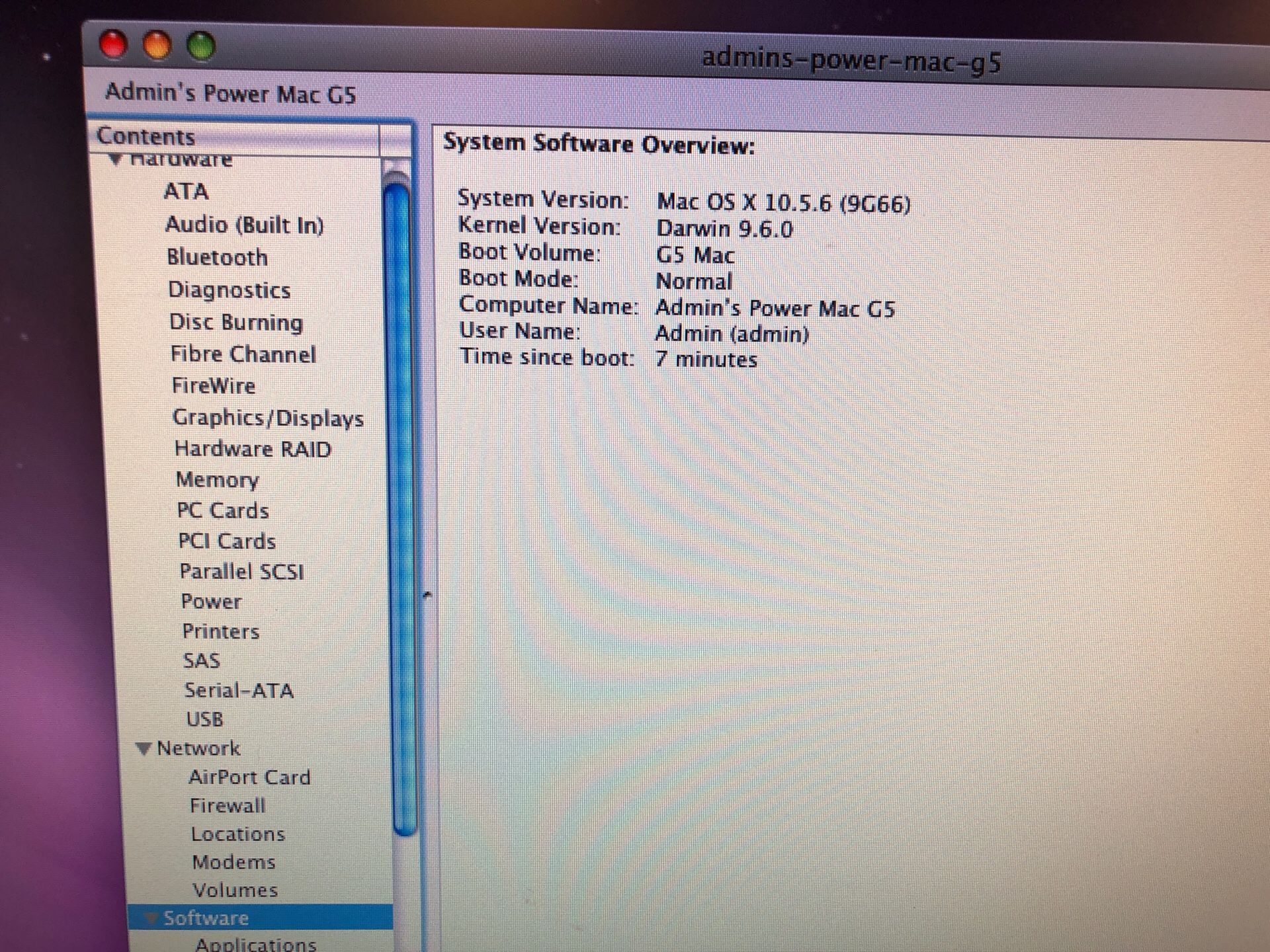Click the Boot Volume value G5 Mac
This screenshot has width=1270, height=952.
[695, 255]
